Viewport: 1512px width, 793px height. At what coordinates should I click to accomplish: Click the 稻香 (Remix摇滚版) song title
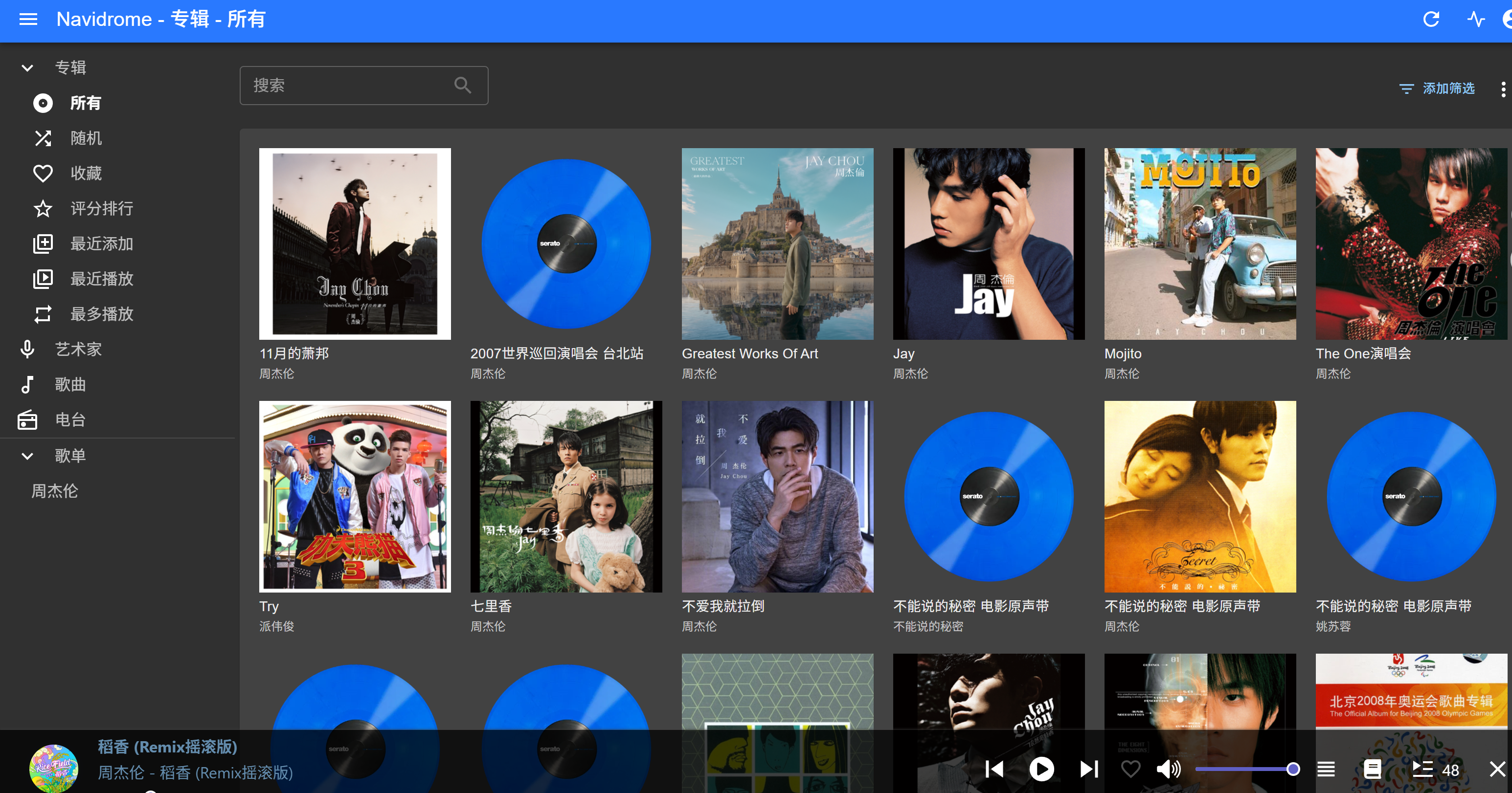click(167, 747)
